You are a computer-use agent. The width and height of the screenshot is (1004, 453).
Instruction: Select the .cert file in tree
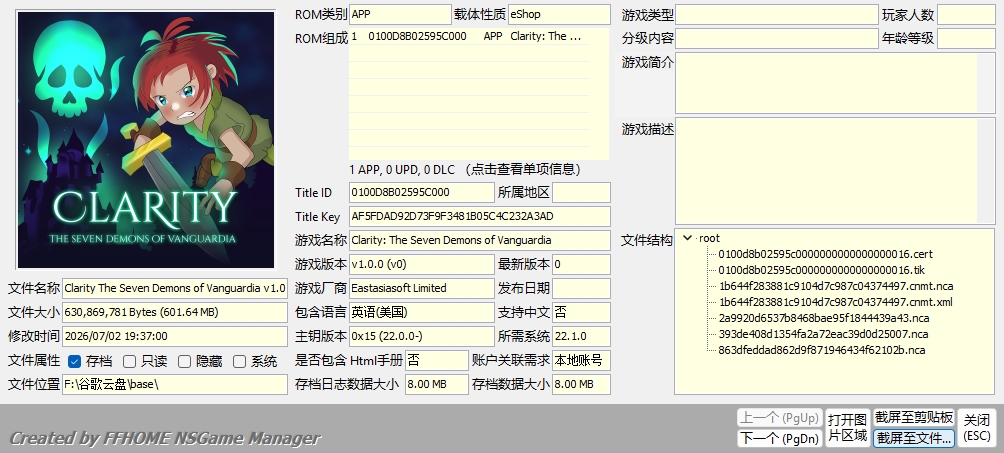pos(825,254)
